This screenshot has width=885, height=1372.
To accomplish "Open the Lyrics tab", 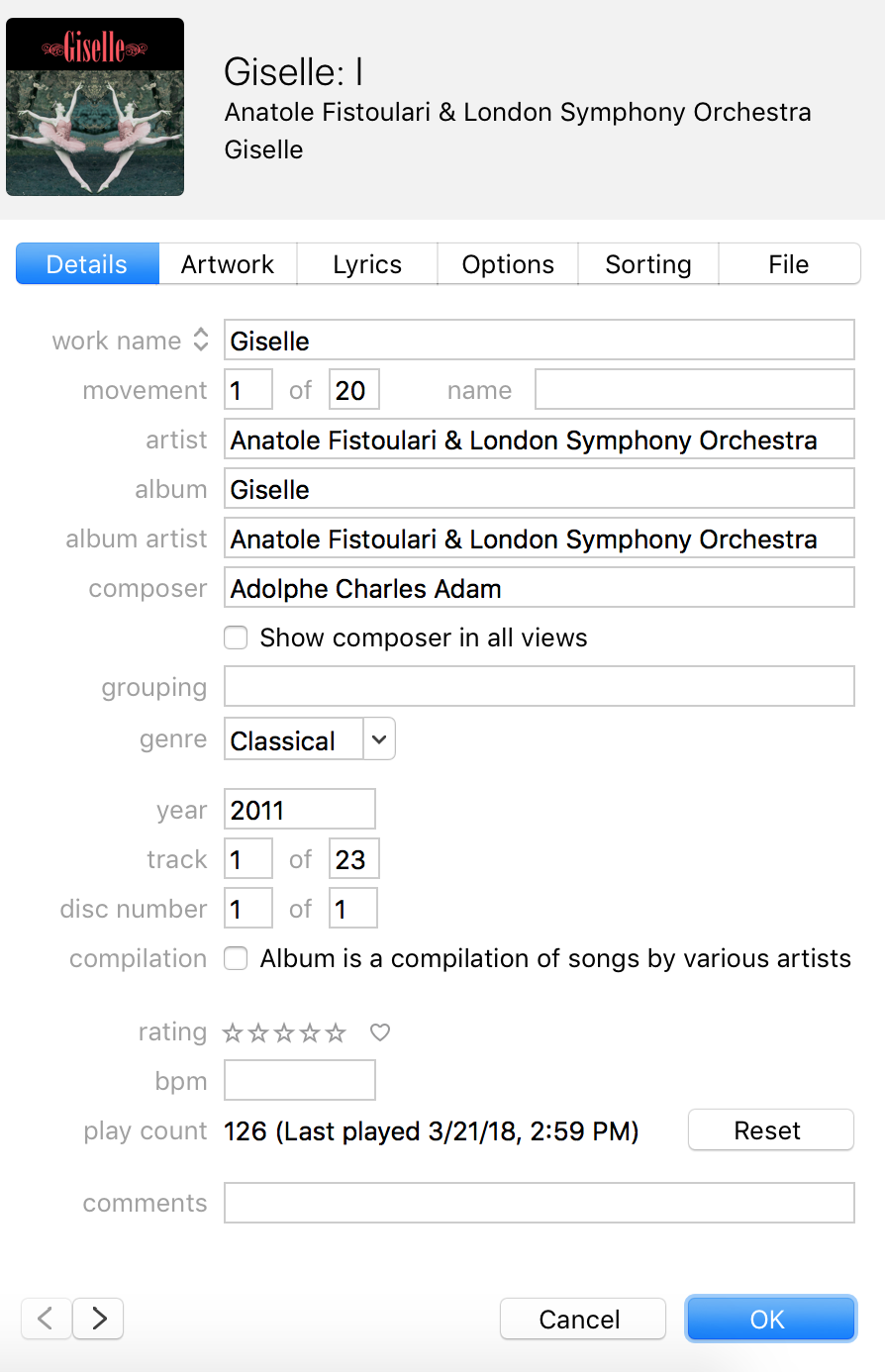I will click(367, 264).
